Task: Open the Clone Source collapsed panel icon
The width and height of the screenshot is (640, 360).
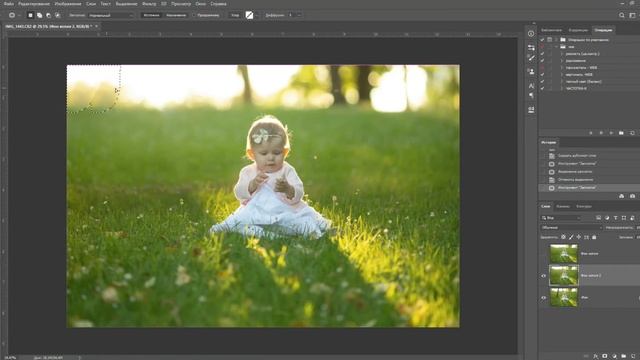Action: click(531, 71)
